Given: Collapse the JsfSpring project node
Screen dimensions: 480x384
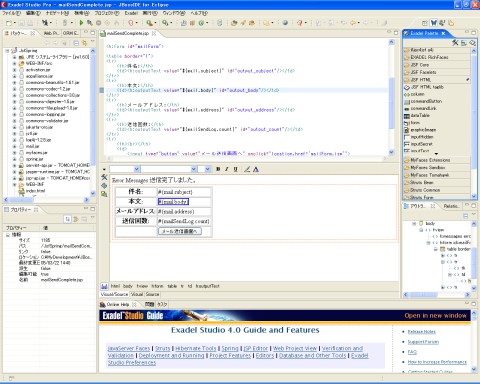Looking at the screenshot, I should click(x=7, y=51).
